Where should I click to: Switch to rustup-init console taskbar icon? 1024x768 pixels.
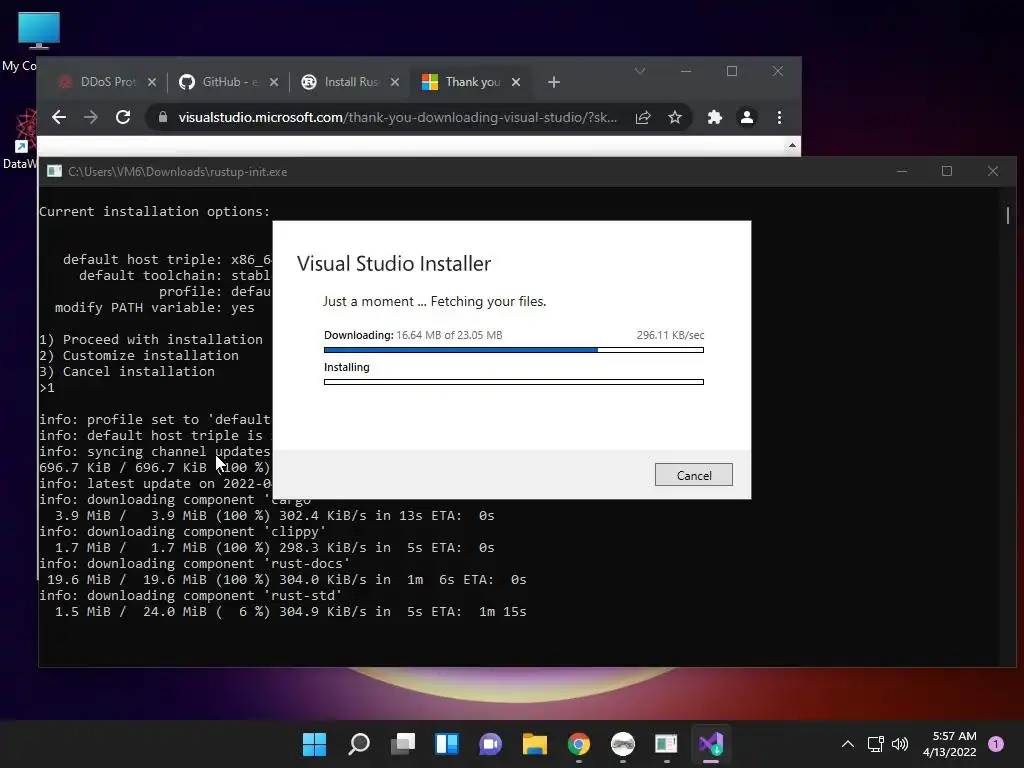click(666, 743)
